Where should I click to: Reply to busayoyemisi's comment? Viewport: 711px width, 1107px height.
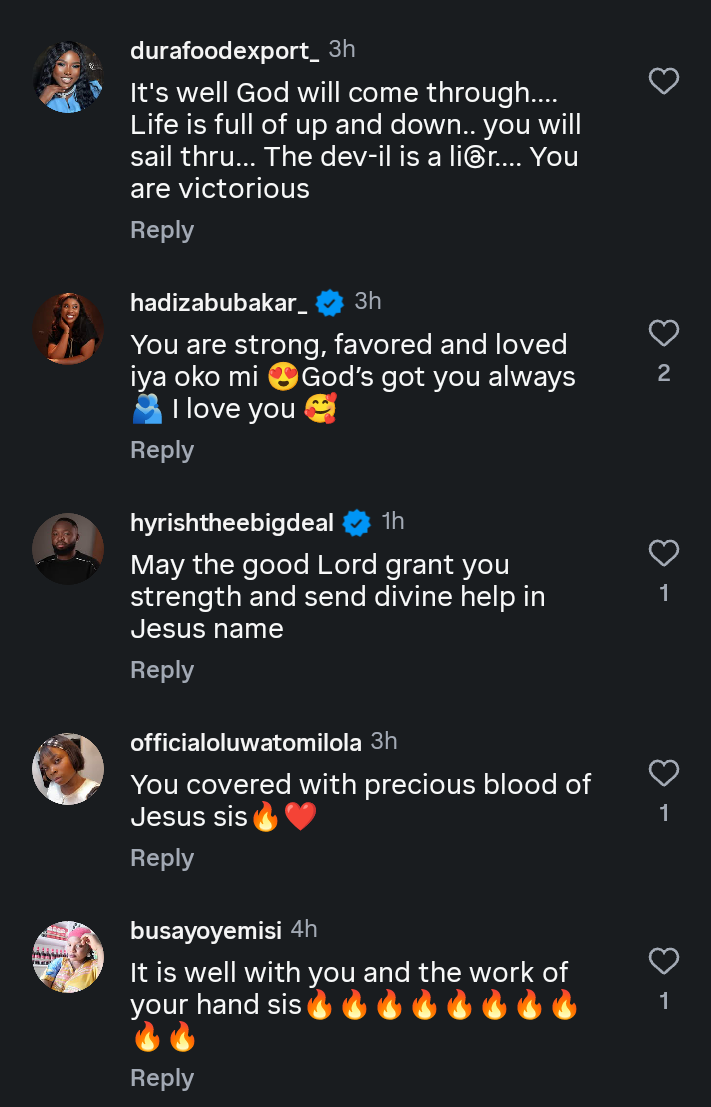(x=162, y=1078)
